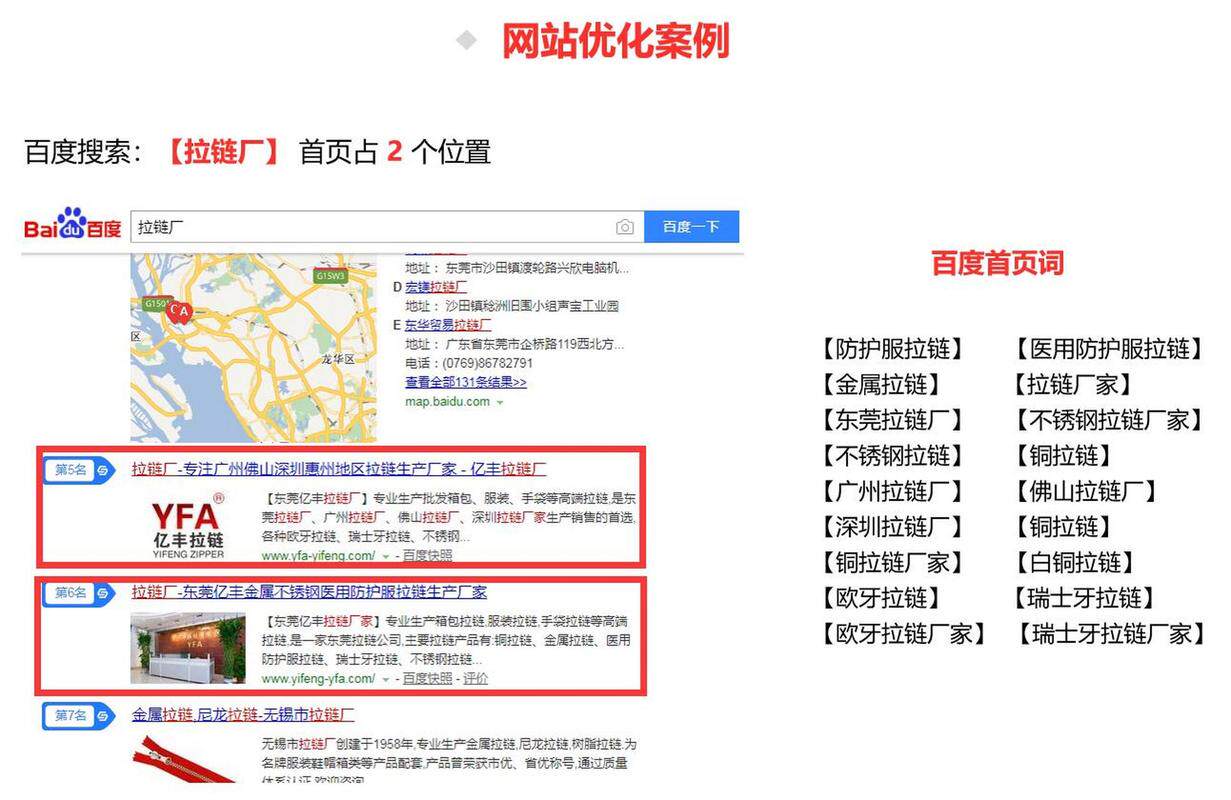Click the keyword 【拉链厂家】

coord(1071,384)
